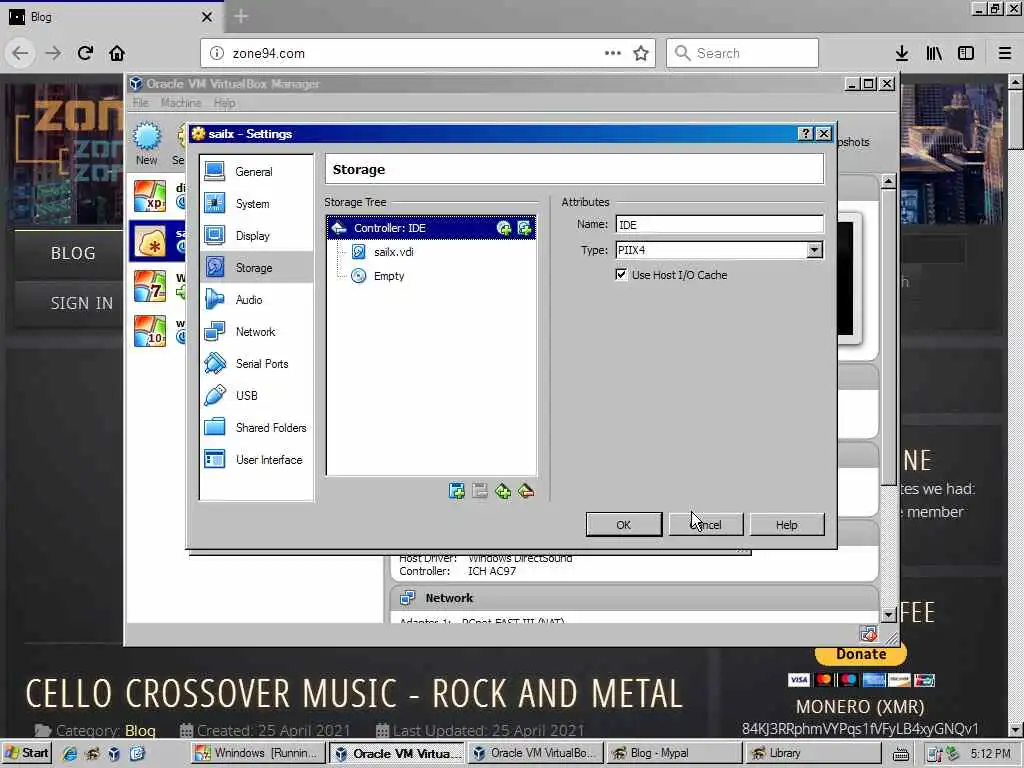Select the sailx virtual machine icon

point(150,241)
